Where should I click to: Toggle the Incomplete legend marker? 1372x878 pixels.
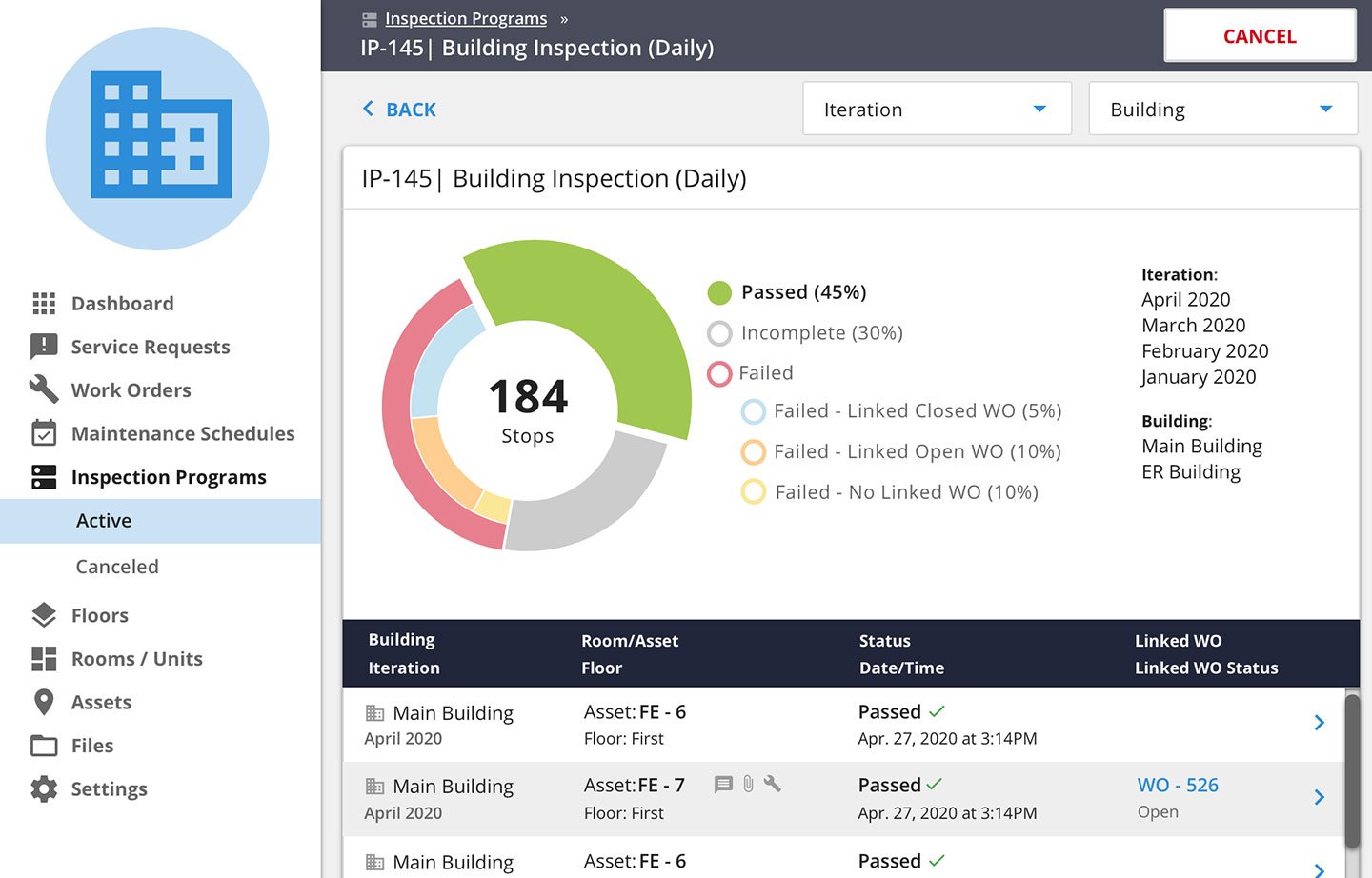(719, 333)
